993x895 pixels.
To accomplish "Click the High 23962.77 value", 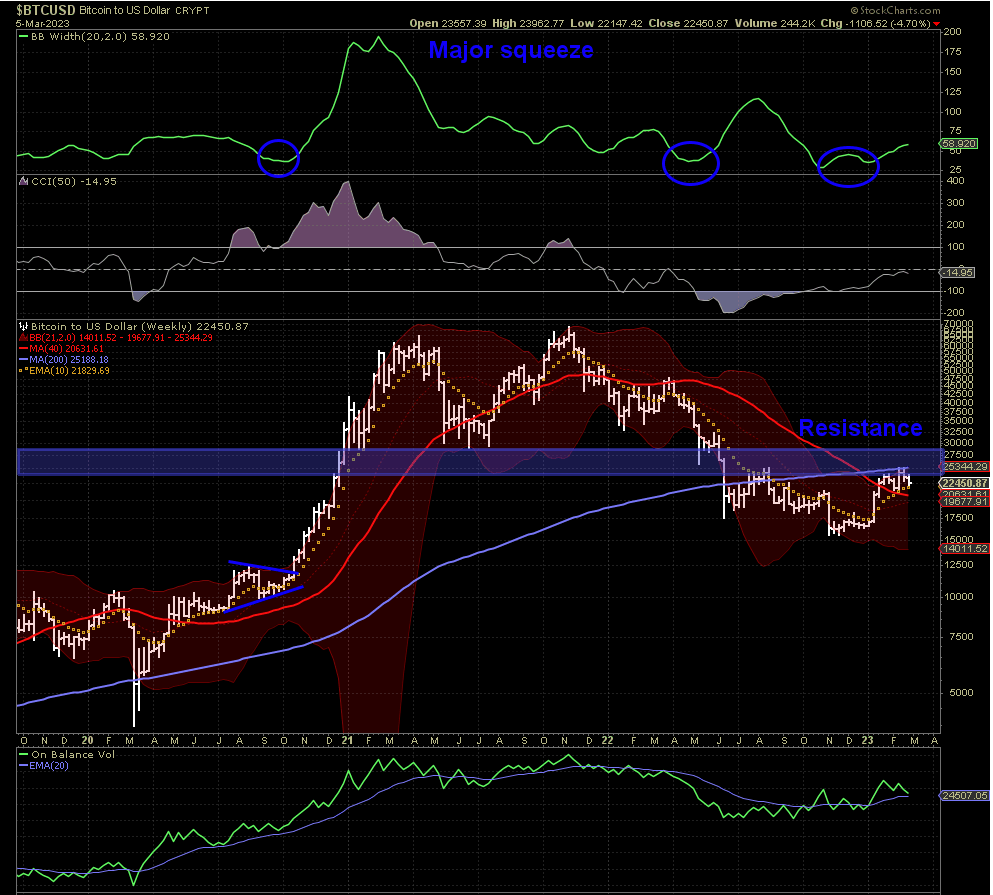I will coord(528,23).
